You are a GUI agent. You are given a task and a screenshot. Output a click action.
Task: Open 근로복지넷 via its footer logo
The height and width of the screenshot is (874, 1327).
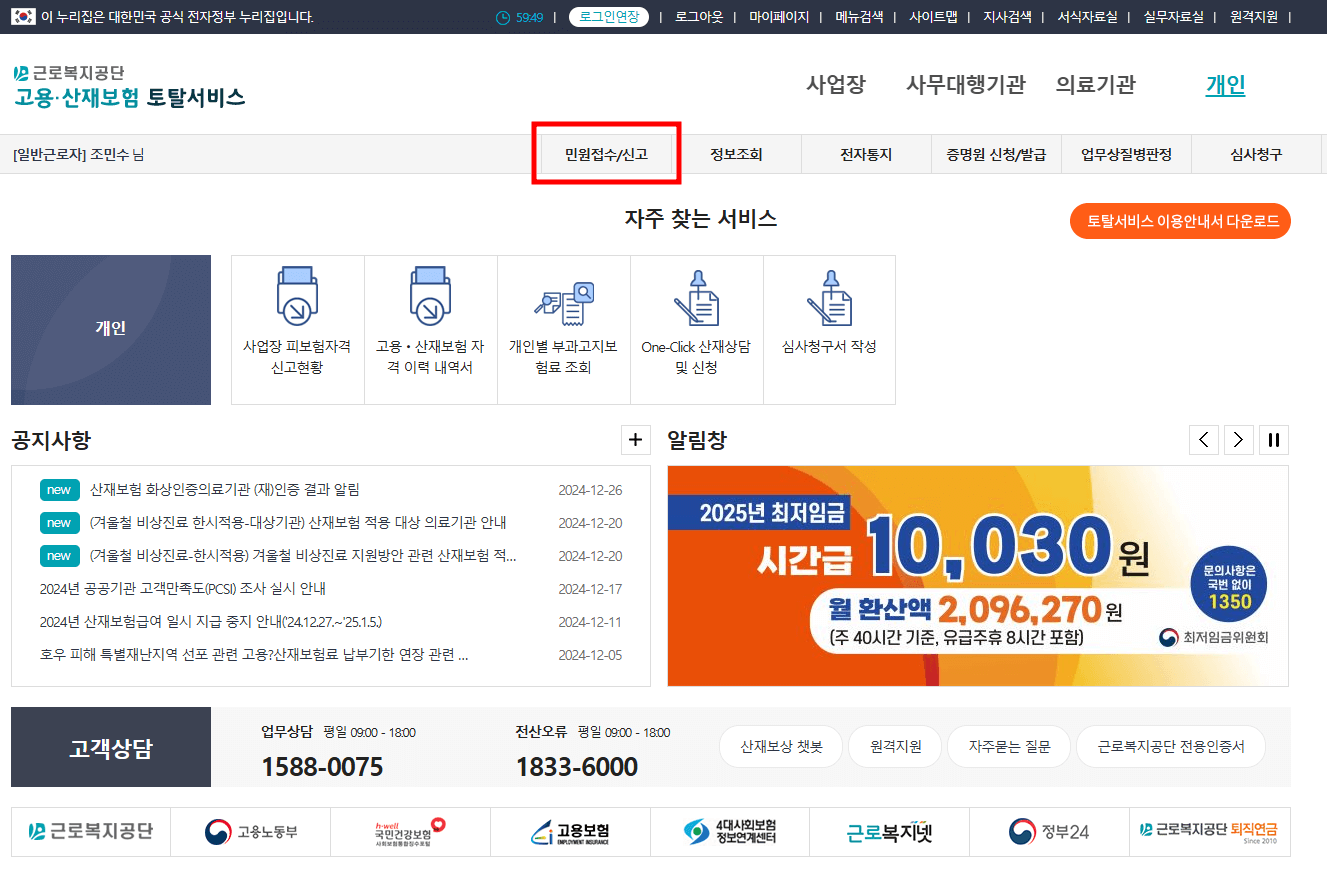tap(889, 831)
